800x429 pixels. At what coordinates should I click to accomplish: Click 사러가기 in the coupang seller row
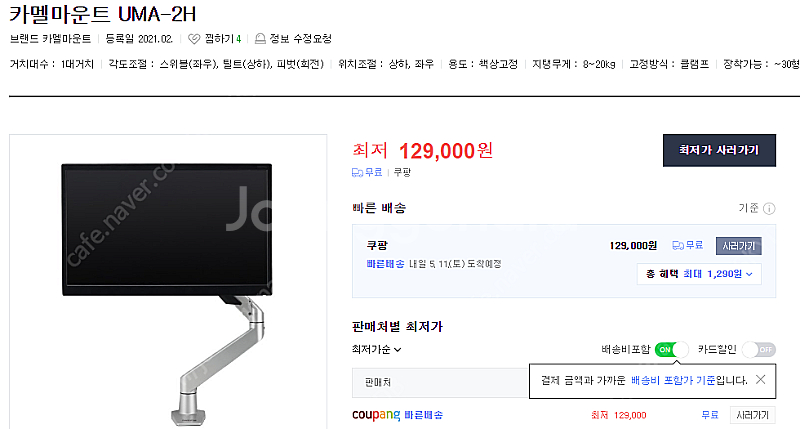[x=753, y=415]
